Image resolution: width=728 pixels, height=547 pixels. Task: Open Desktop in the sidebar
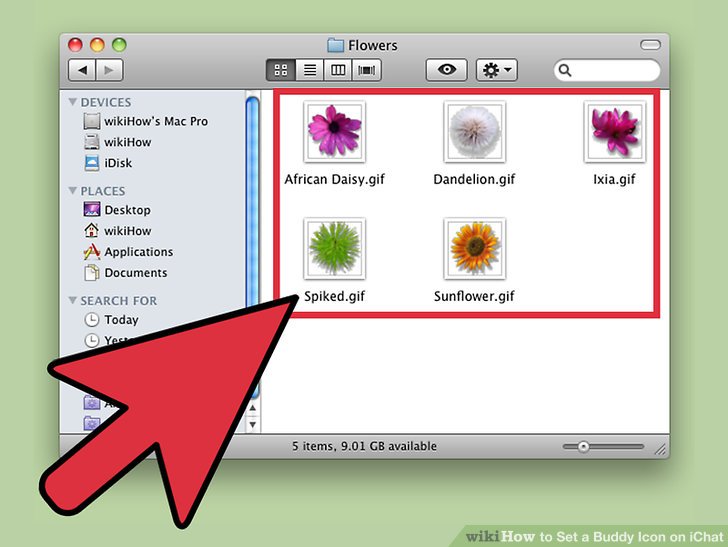tap(127, 210)
